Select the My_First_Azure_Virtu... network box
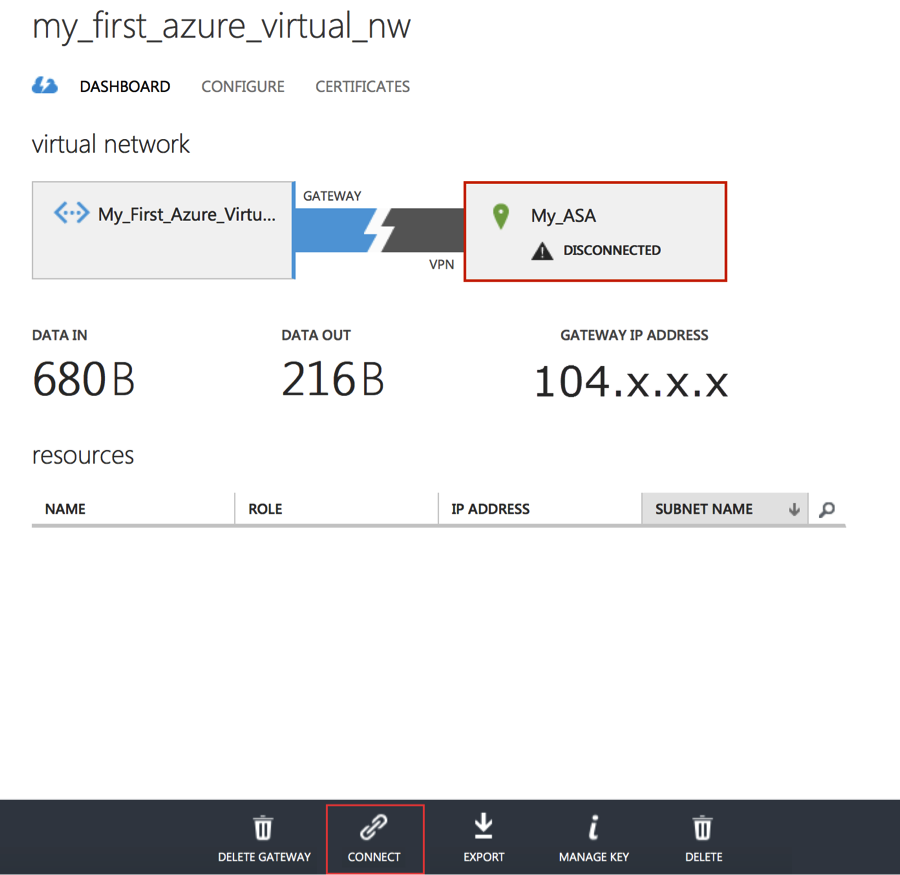The height and width of the screenshot is (875, 900). (x=164, y=230)
